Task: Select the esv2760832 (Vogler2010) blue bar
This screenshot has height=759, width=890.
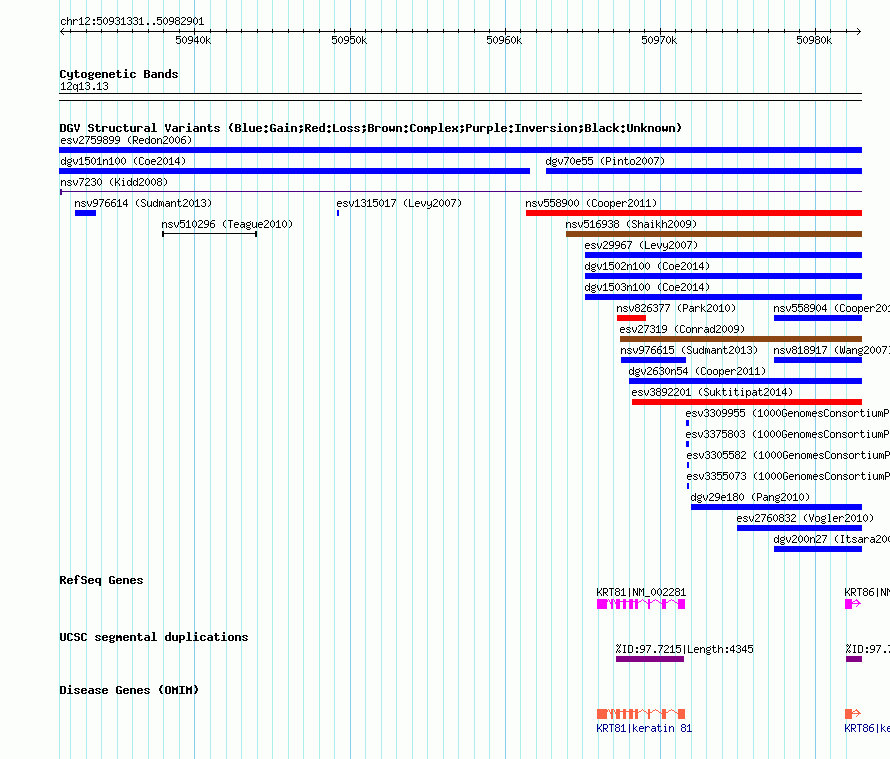Action: 799,528
